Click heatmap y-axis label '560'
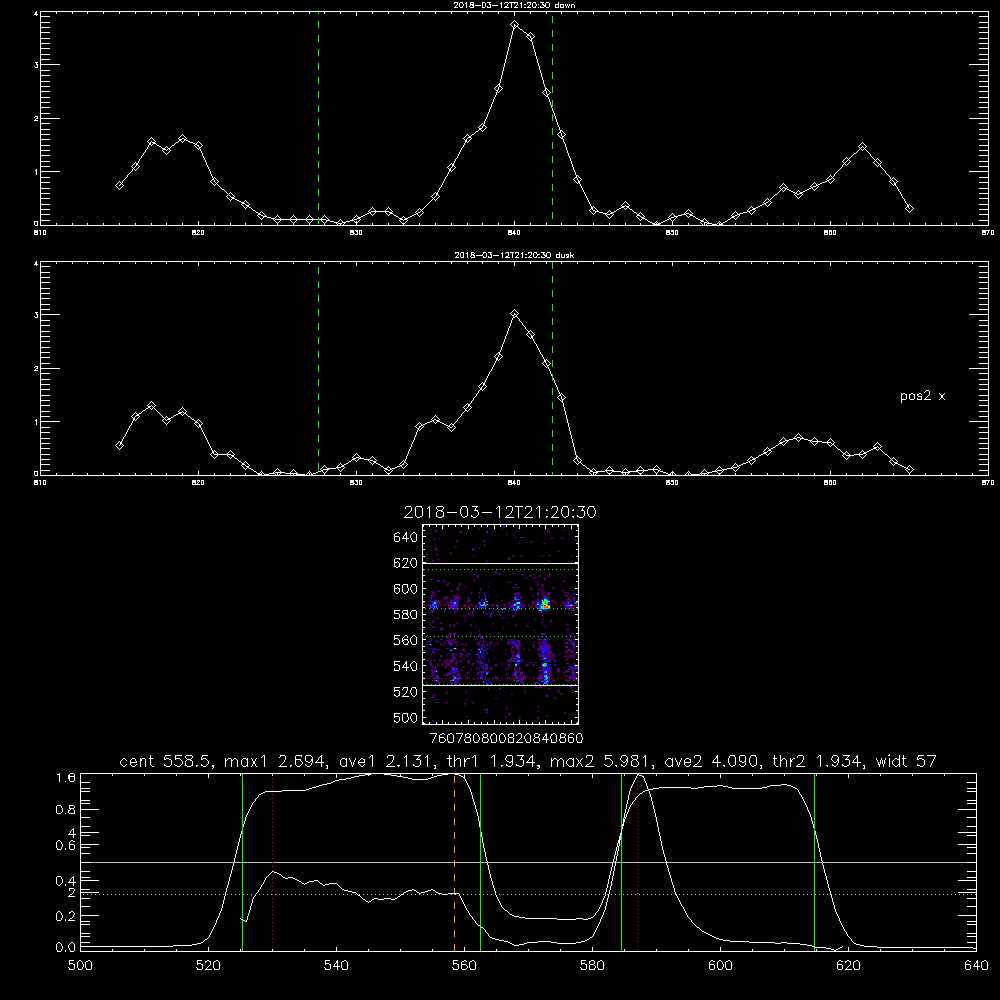Screen dimensions: 1000x1000 406,640
